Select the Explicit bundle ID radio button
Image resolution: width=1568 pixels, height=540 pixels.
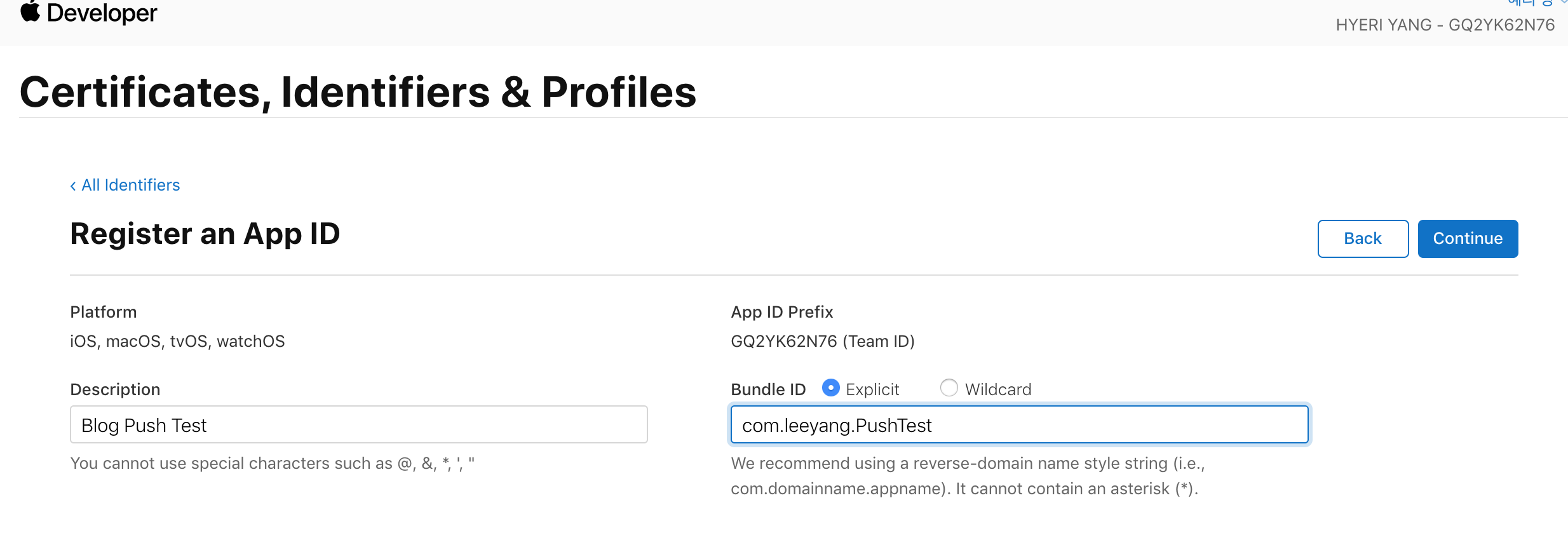coord(830,388)
